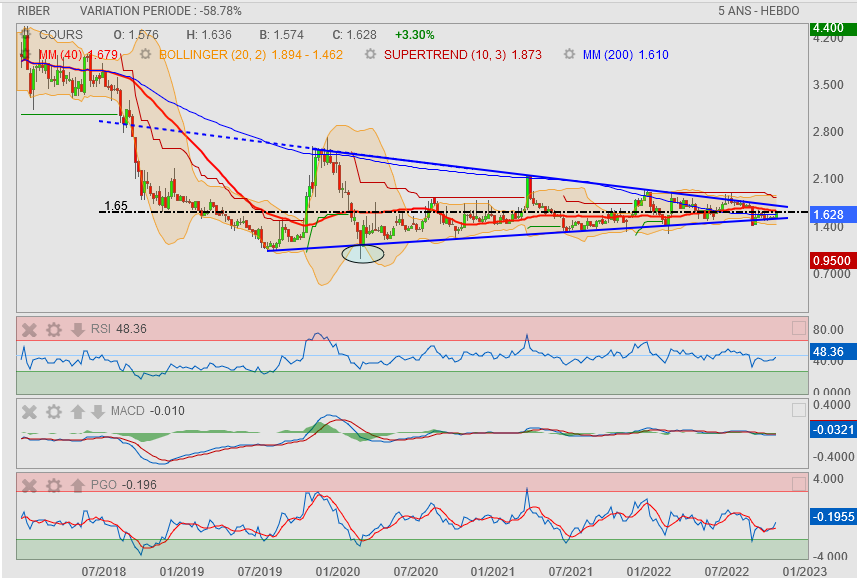The image size is (857, 578).
Task: Click the '4.000' PGO axis label
Action: tap(829, 479)
